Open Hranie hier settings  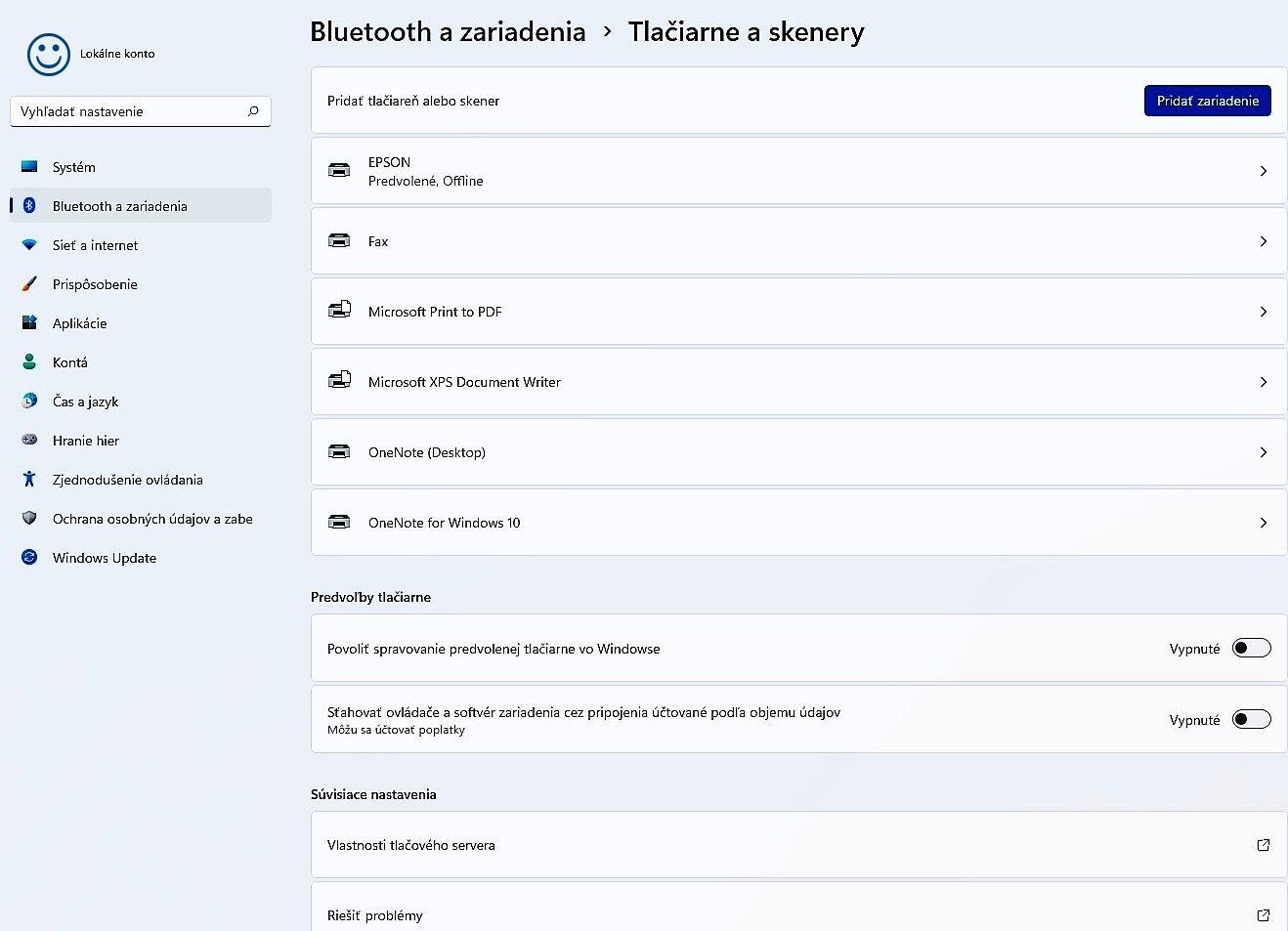click(141, 441)
